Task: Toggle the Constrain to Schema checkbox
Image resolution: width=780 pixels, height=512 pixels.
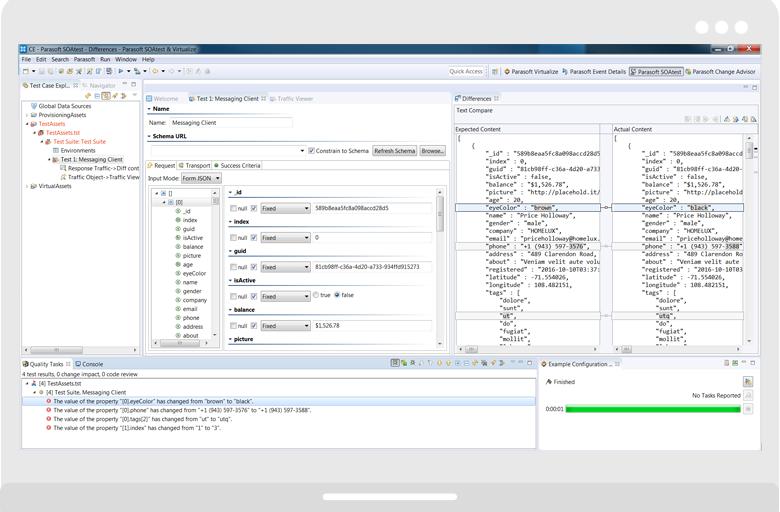Action: point(312,151)
